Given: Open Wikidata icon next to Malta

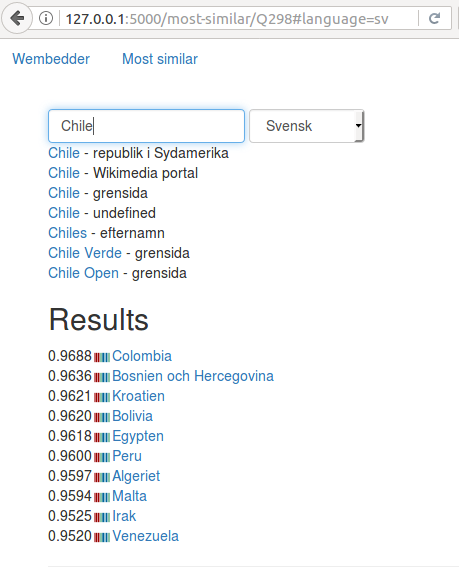Looking at the screenshot, I should pos(102,497).
